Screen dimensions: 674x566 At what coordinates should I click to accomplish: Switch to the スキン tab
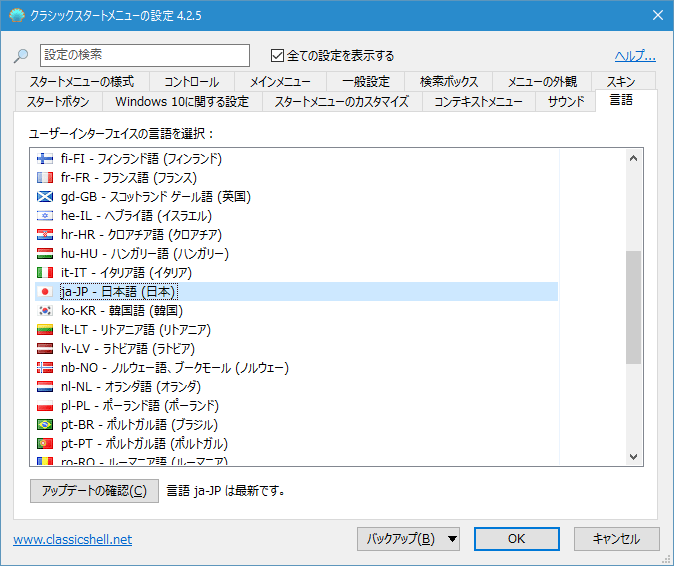click(621, 81)
